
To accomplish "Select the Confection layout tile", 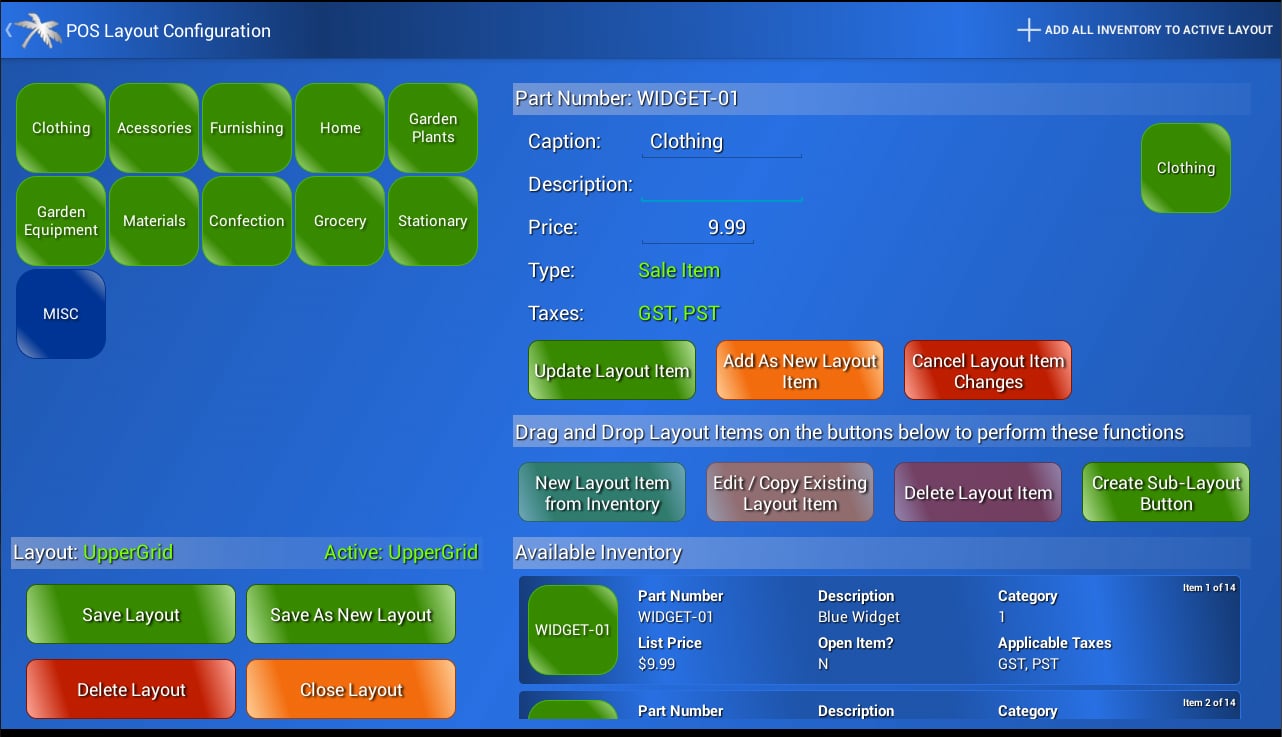I will click(247, 221).
